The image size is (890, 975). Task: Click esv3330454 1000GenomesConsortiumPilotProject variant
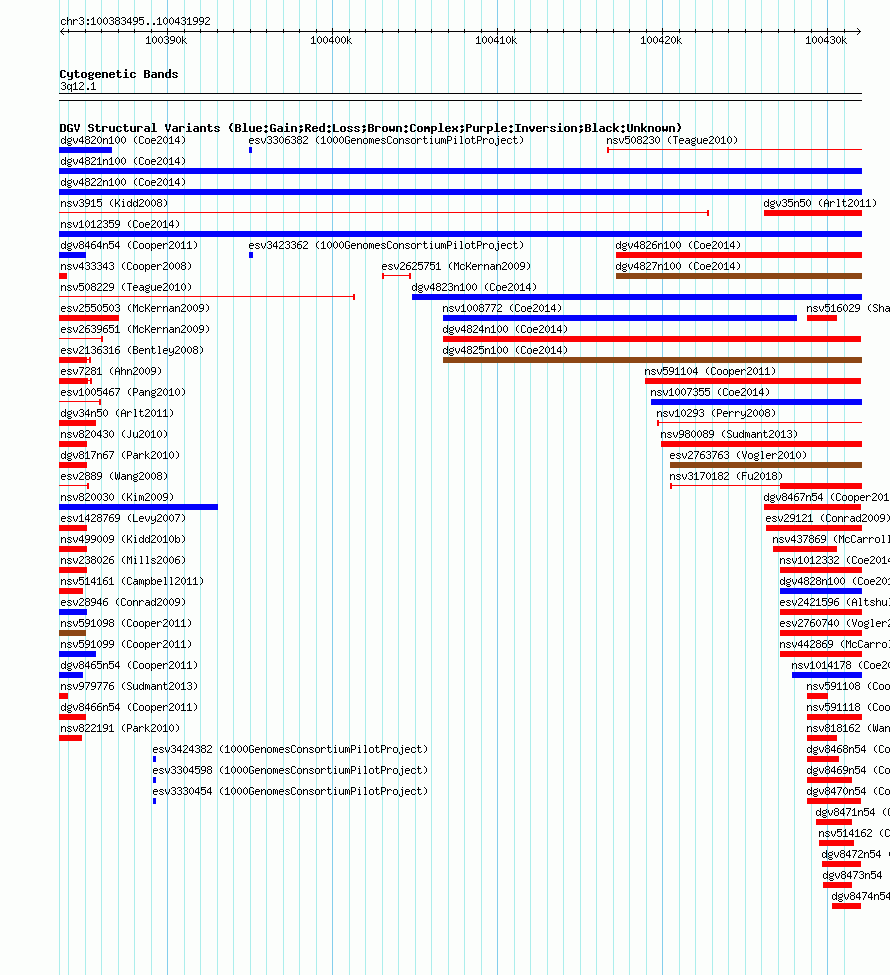[x=290, y=792]
